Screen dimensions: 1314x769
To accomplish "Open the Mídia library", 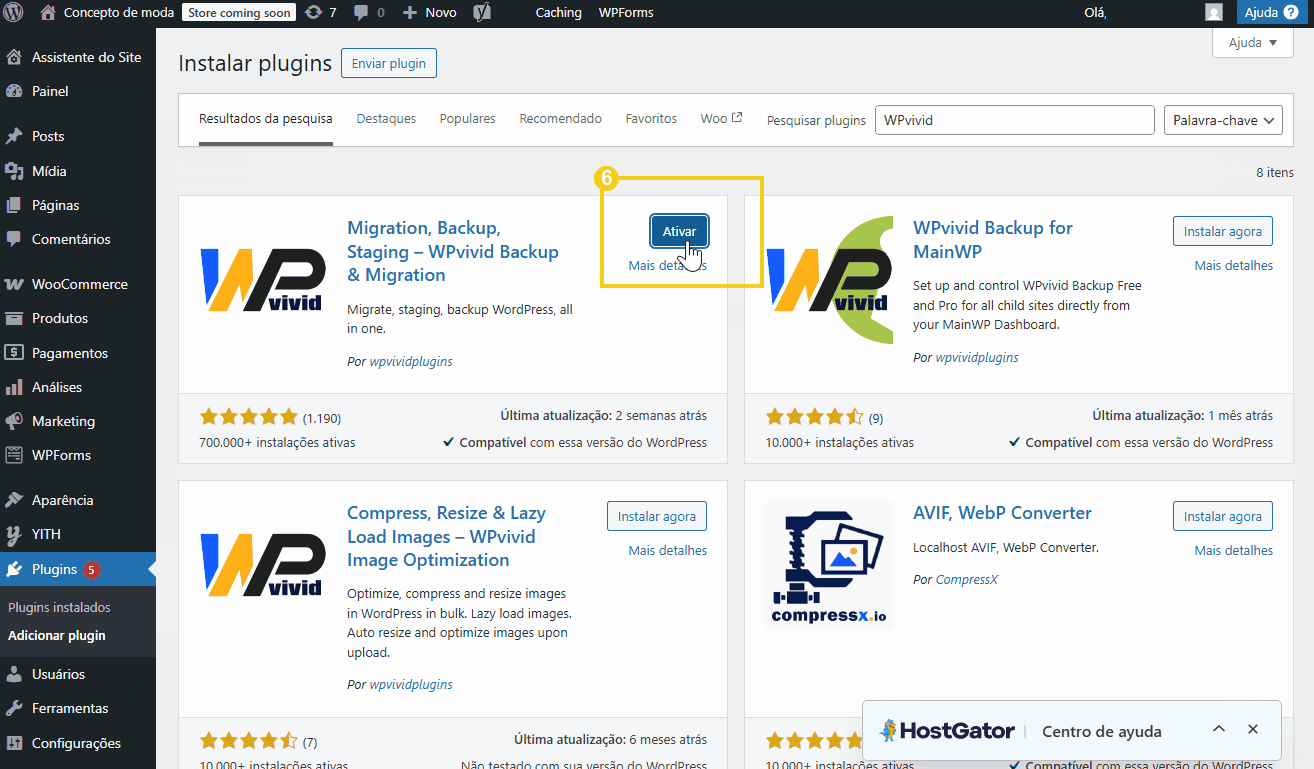I will 78,171.
